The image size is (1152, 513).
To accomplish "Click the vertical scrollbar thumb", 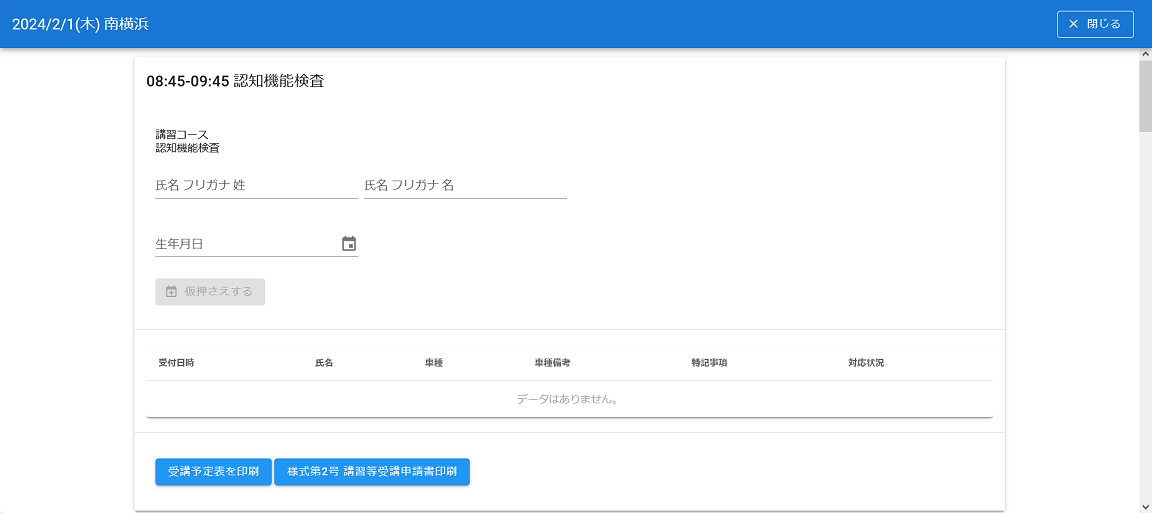I will pos(1145,96).
